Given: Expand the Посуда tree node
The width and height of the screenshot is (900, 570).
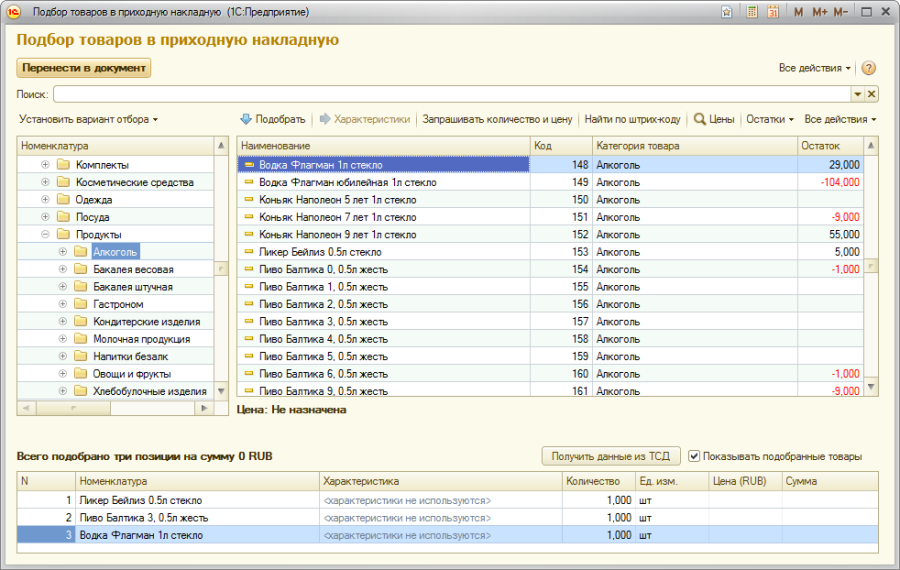Looking at the screenshot, I should (45, 217).
